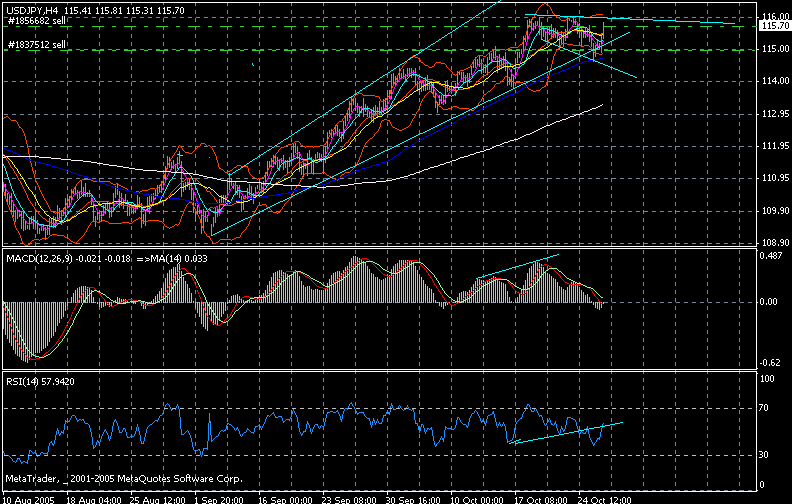Click the RSI 70 level label
The width and height of the screenshot is (792, 504).
click(764, 408)
